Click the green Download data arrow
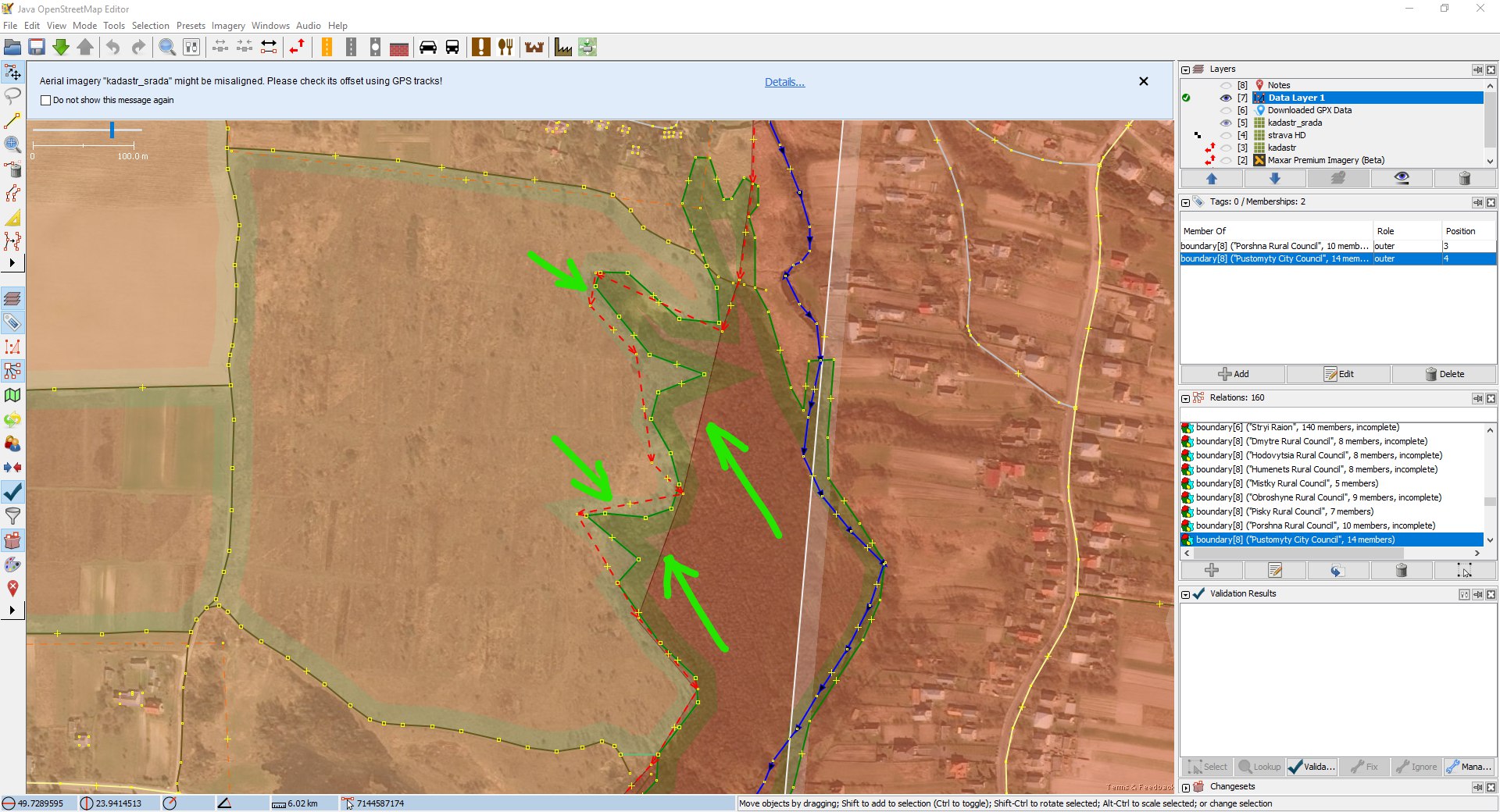The image size is (1500, 812). click(61, 48)
